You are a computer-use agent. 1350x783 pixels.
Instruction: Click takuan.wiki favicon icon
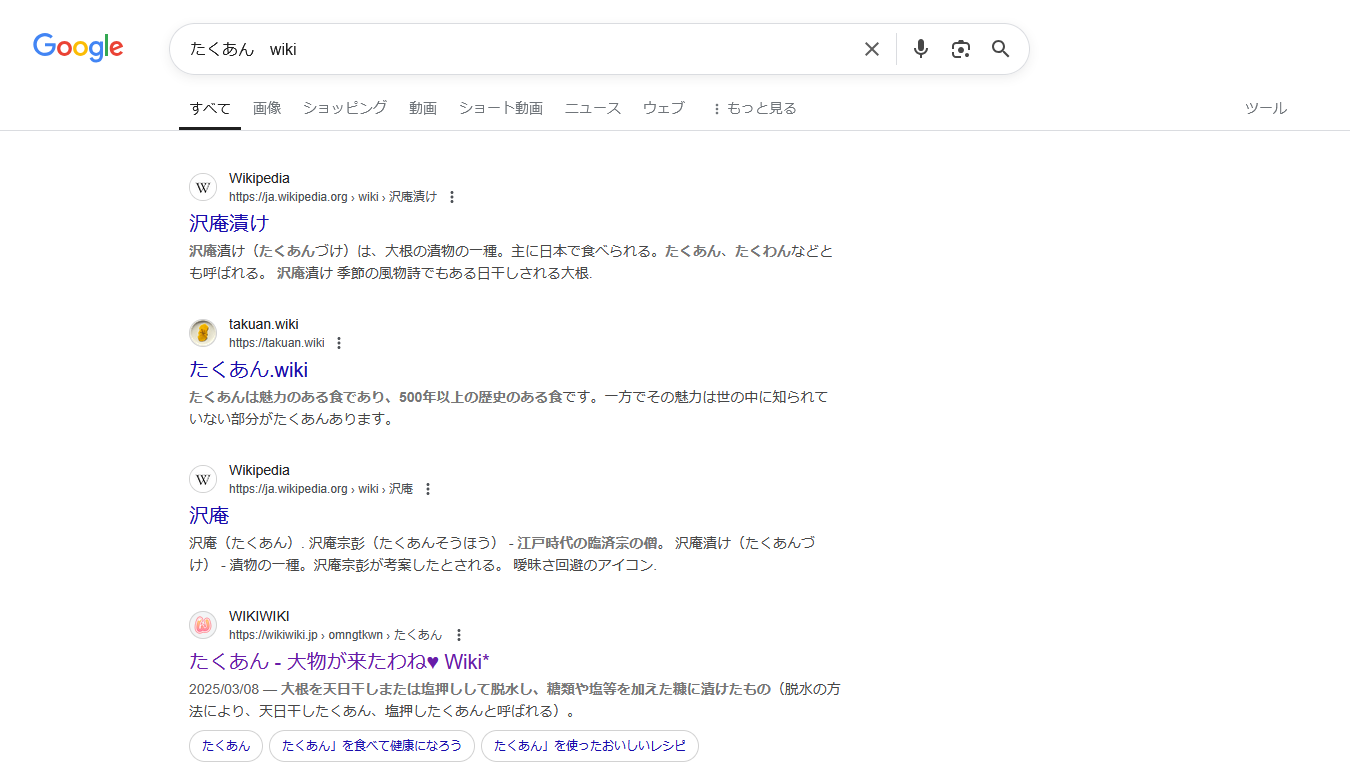pyautogui.click(x=203, y=333)
